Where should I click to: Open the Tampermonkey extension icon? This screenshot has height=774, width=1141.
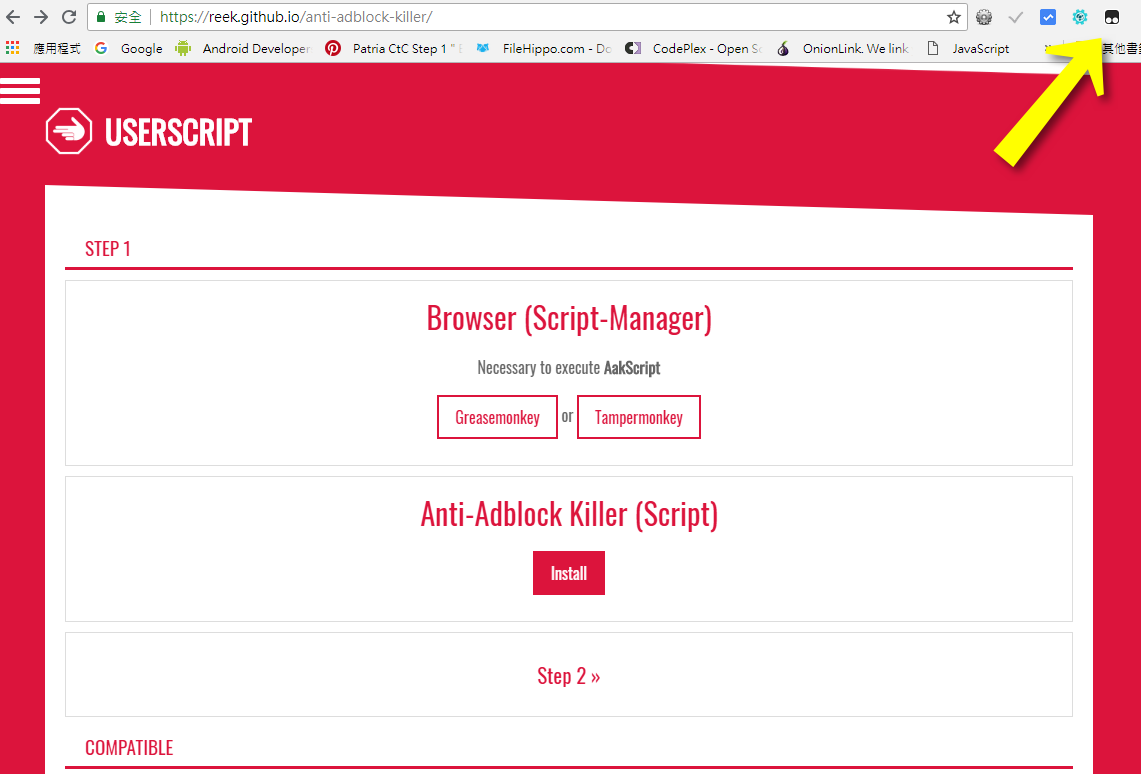[x=1112, y=17]
